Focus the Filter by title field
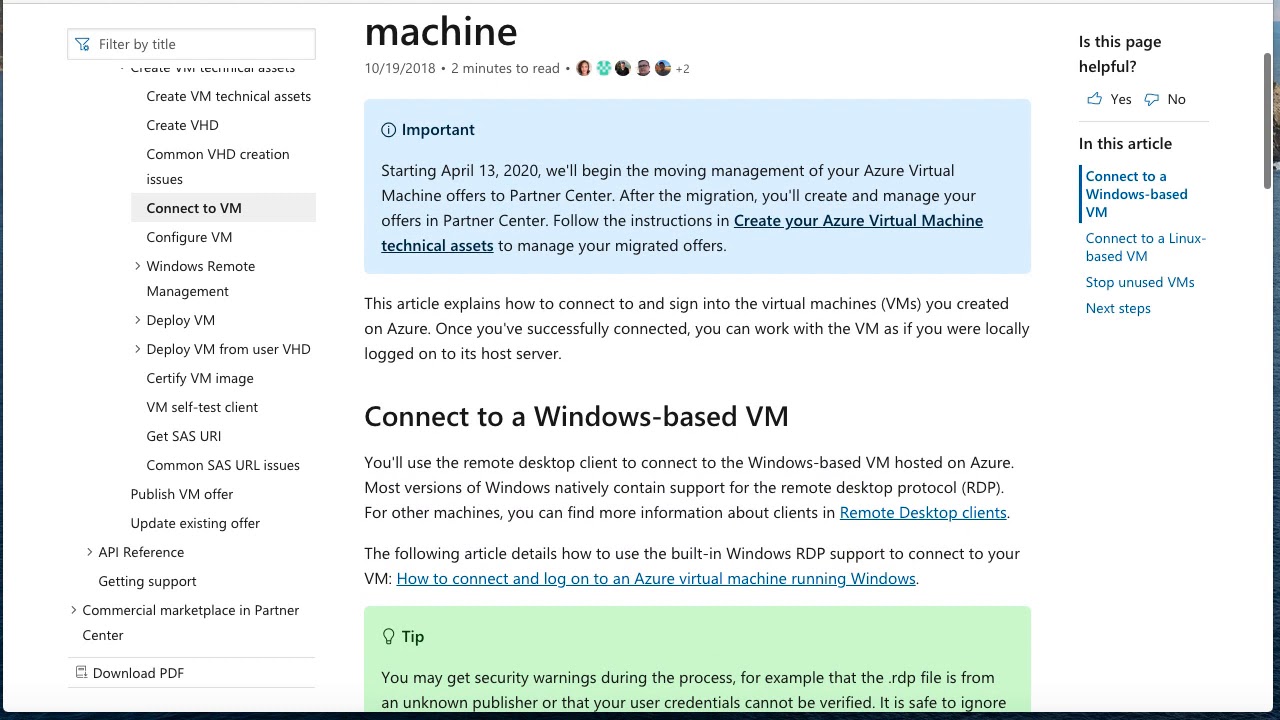 click(191, 44)
